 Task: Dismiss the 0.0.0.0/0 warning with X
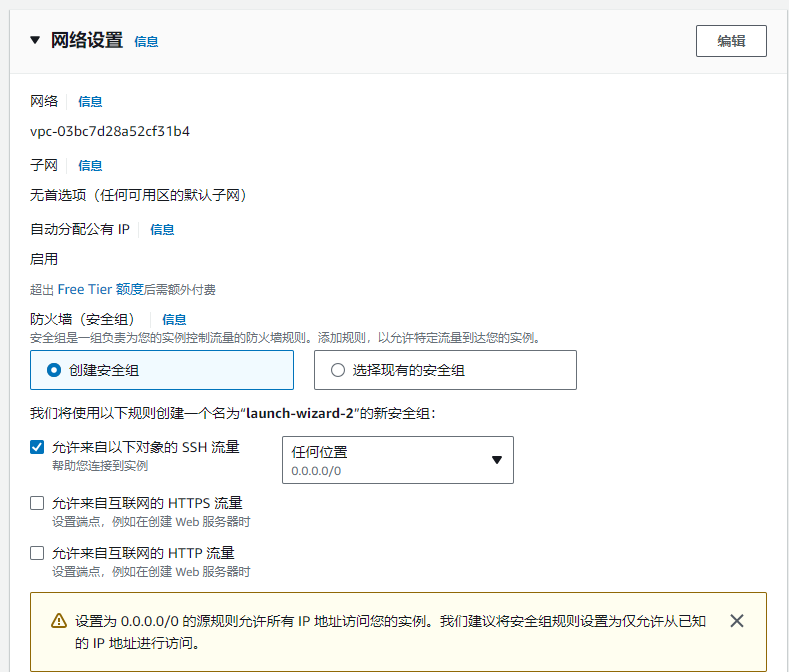pyautogui.click(x=737, y=621)
